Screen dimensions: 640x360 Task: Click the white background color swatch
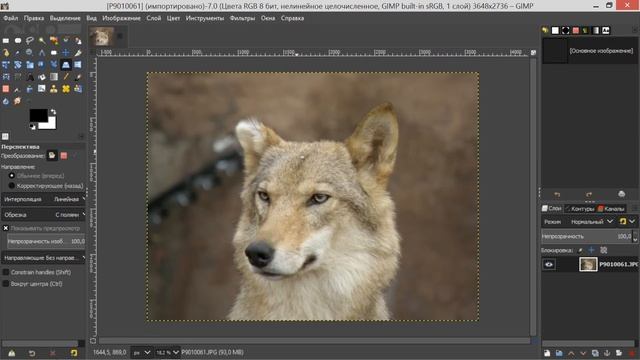pos(50,124)
